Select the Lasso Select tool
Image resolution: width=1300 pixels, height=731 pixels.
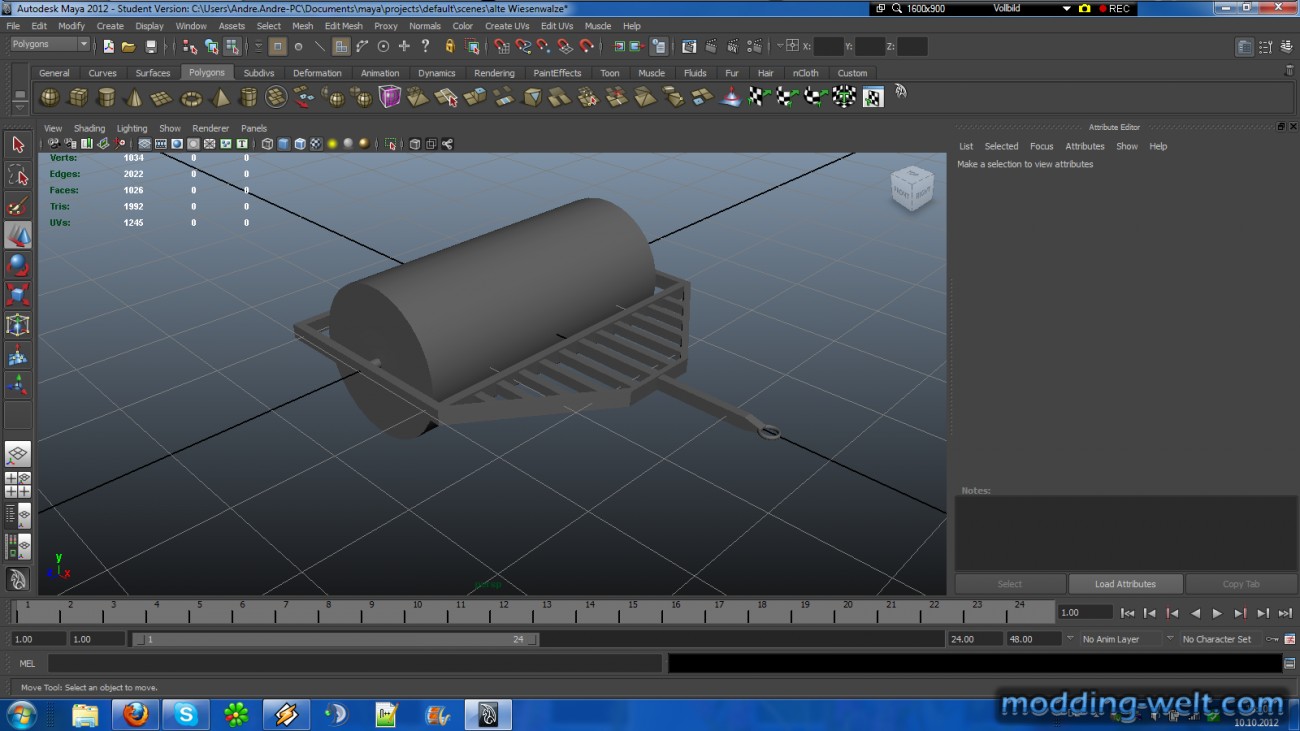point(18,176)
